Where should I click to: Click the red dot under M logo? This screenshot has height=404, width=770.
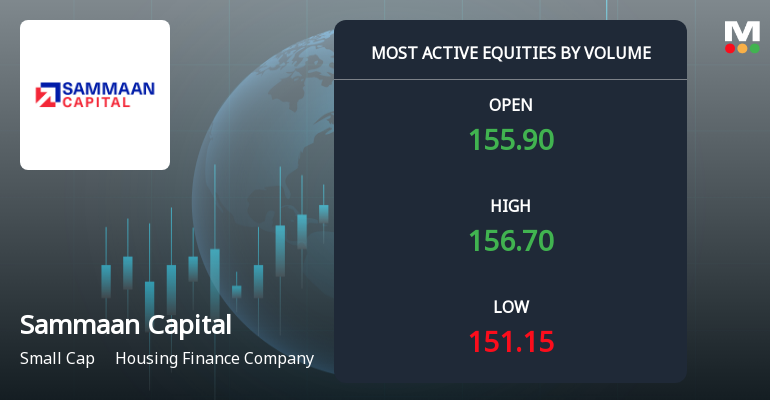(x=730, y=48)
